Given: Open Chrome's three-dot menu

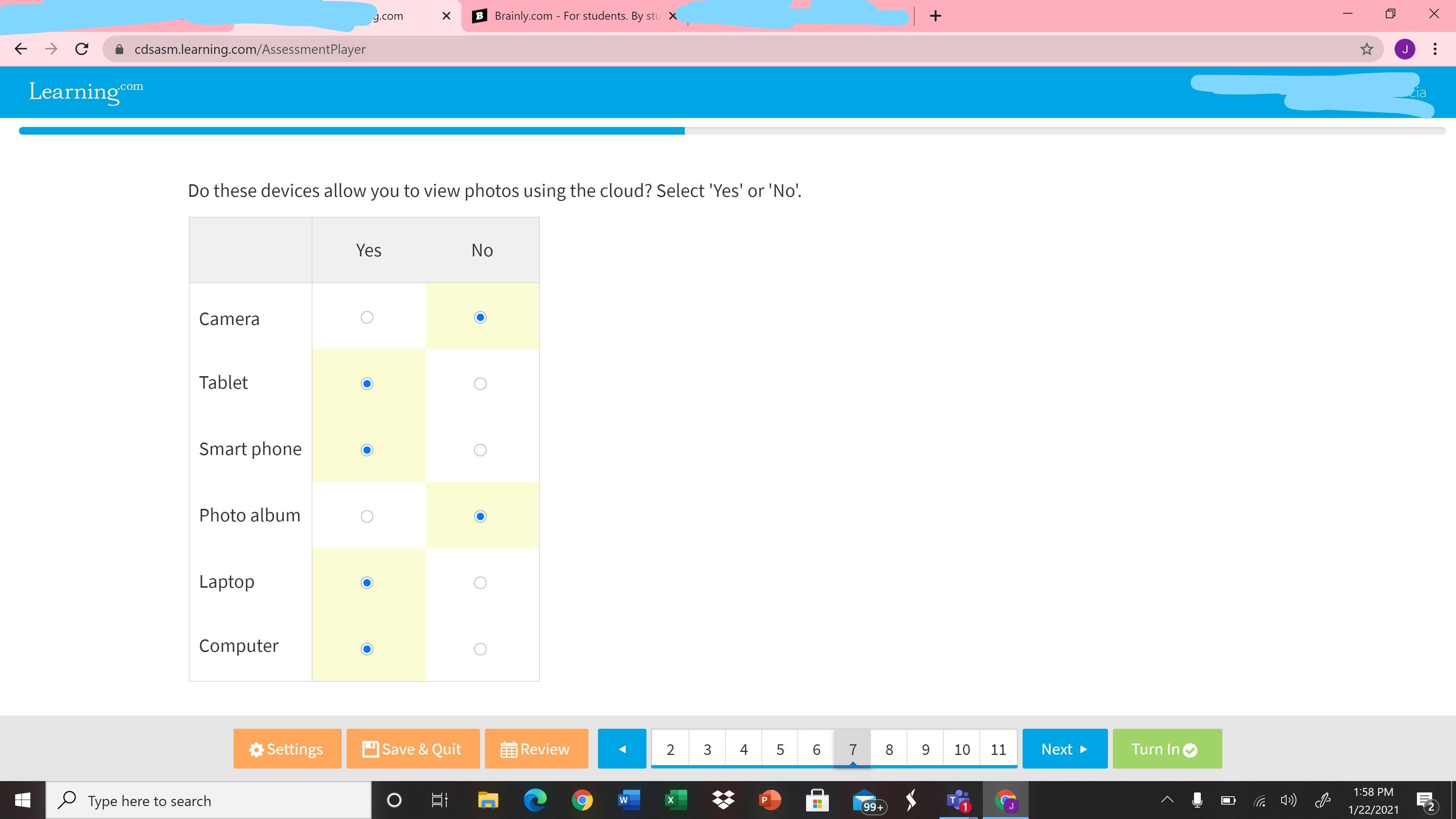Looking at the screenshot, I should pos(1434,49).
